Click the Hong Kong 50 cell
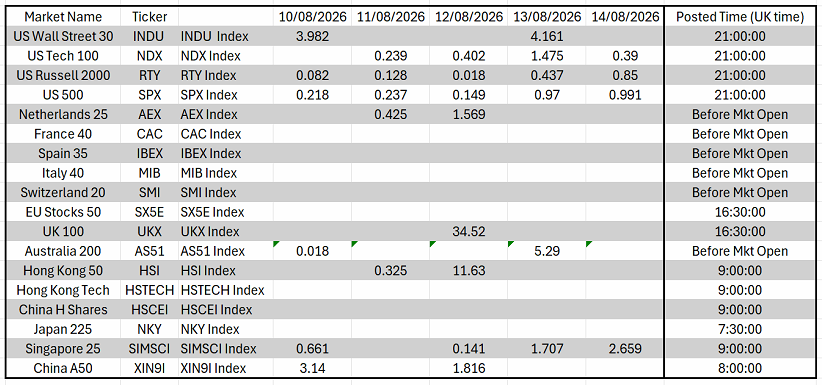The height and width of the screenshot is (385, 822). click(x=63, y=271)
